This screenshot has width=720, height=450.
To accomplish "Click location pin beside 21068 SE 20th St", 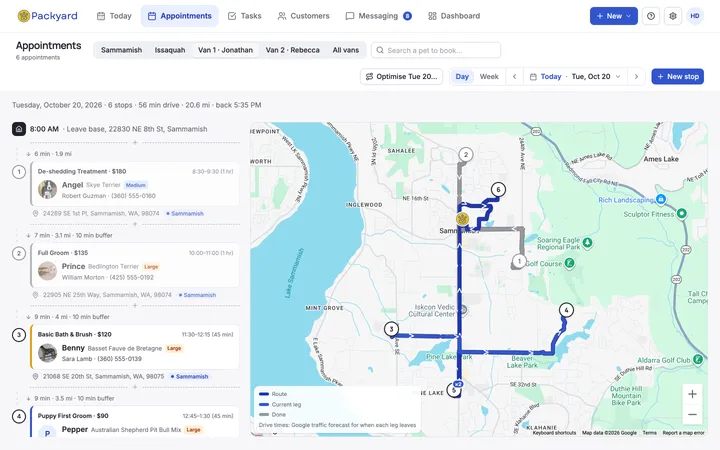I will (x=35, y=377).
